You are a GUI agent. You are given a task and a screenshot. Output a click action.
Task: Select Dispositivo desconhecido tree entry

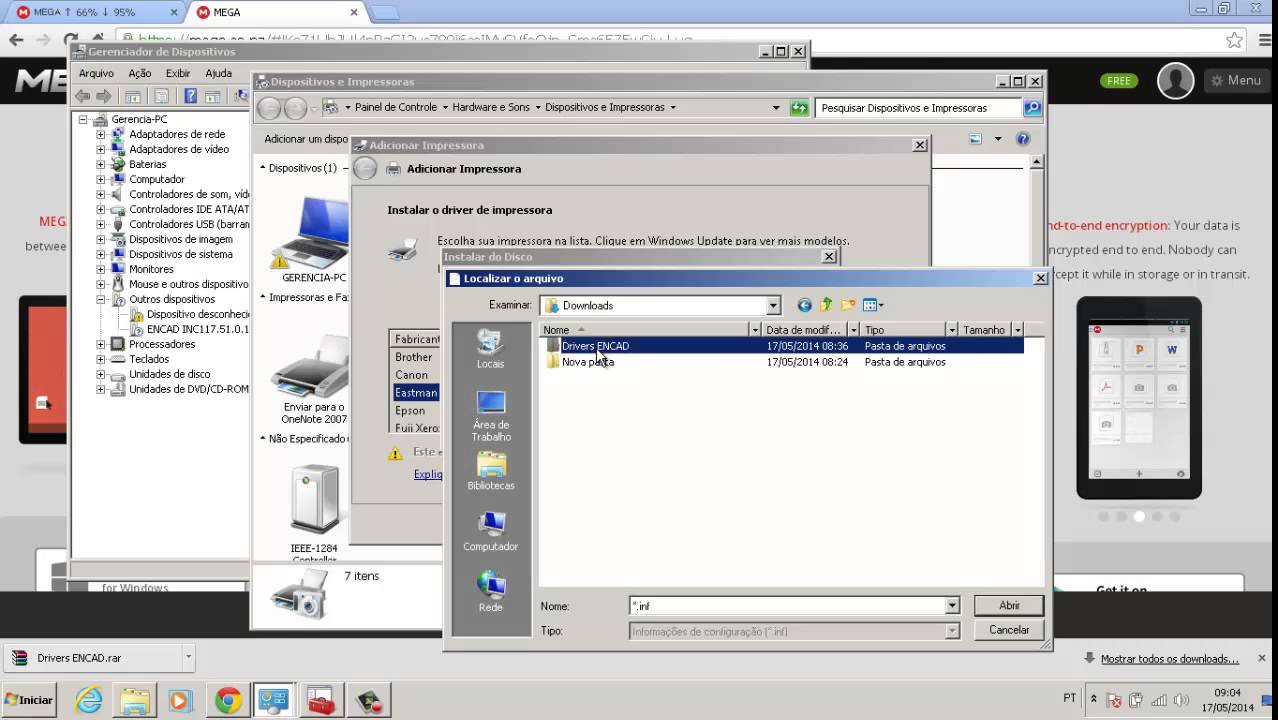click(x=197, y=314)
